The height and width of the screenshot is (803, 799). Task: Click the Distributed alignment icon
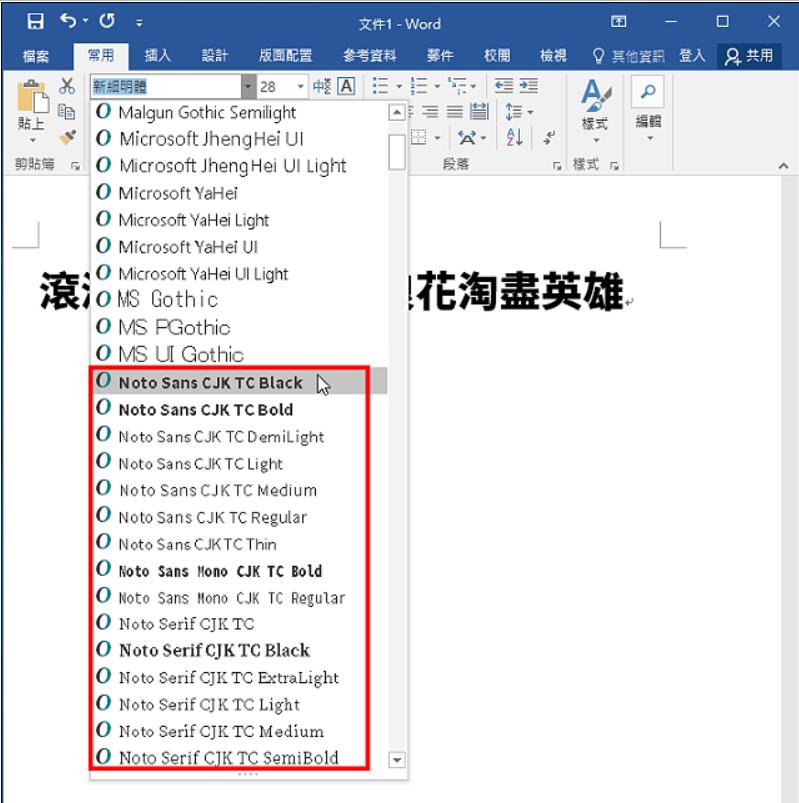click(x=479, y=111)
